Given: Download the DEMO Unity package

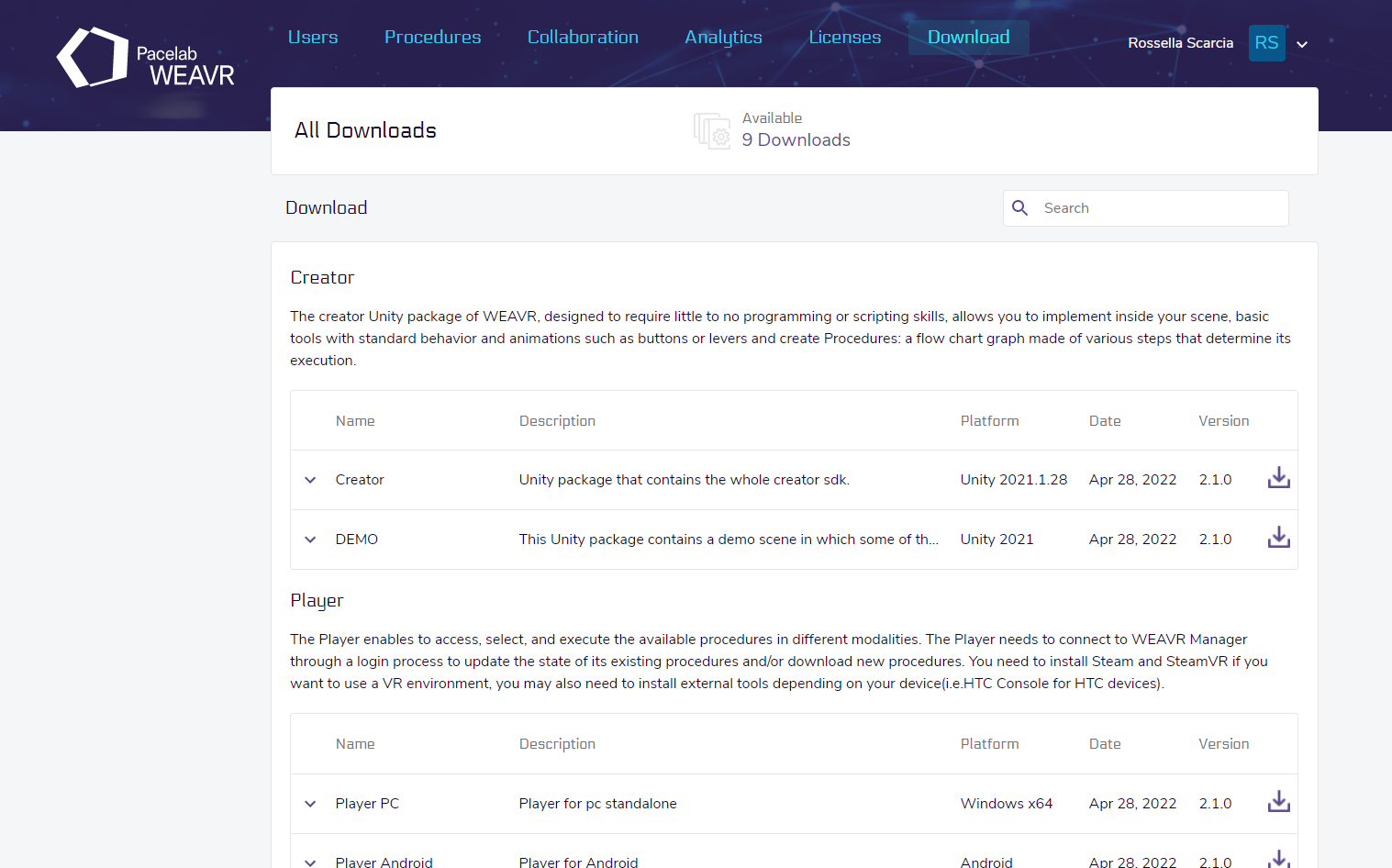Looking at the screenshot, I should coord(1278,538).
